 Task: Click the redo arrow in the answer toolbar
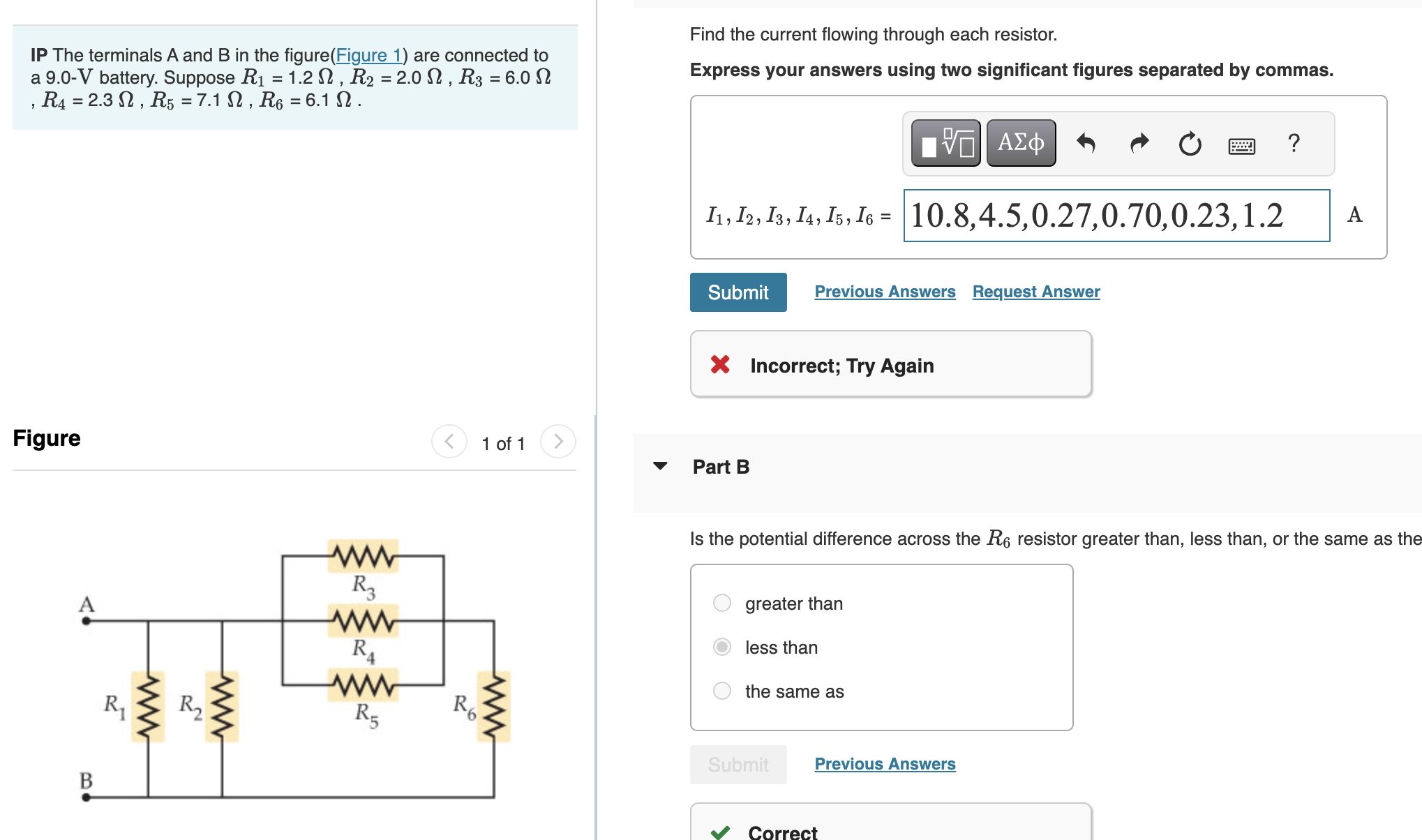pyautogui.click(x=1138, y=143)
